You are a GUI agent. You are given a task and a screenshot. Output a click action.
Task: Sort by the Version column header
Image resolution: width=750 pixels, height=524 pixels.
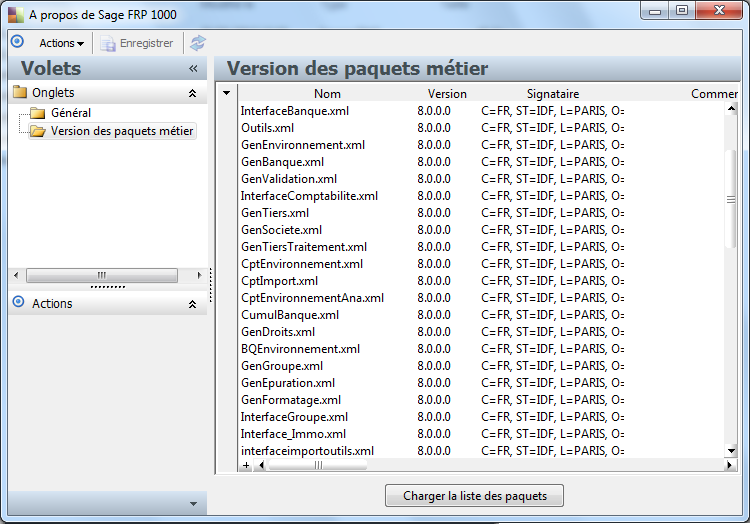tap(447, 94)
